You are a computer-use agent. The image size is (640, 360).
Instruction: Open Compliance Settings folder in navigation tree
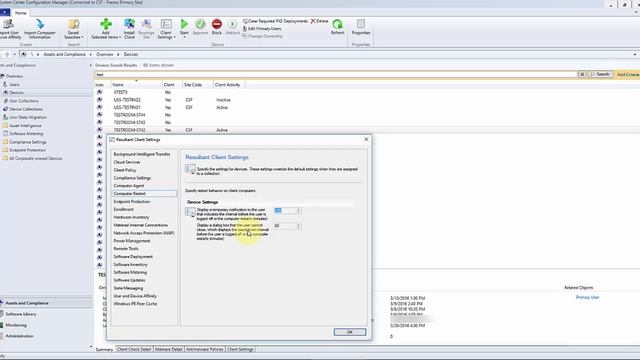point(28,142)
